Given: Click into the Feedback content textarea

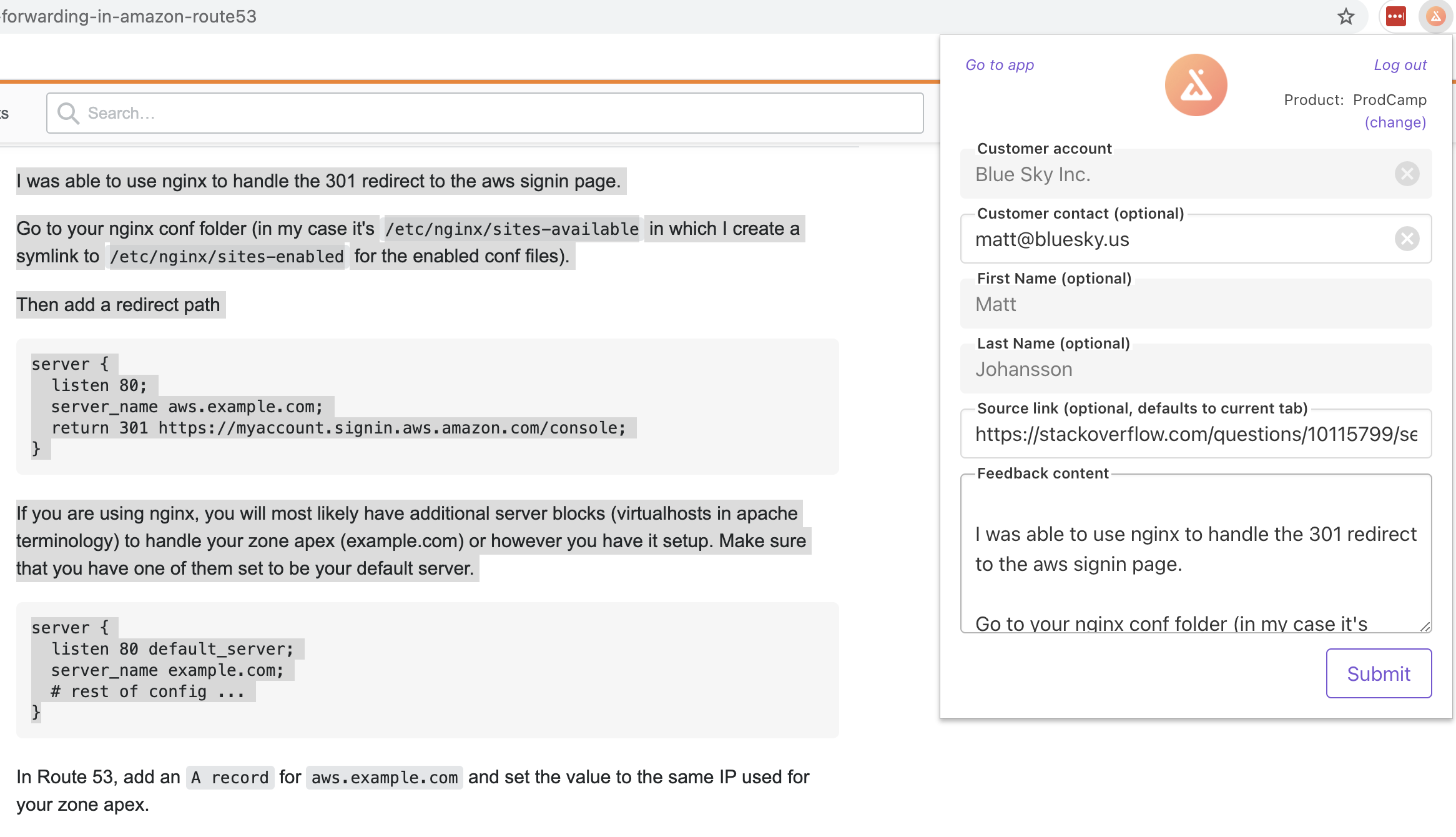Looking at the screenshot, I should pyautogui.click(x=1196, y=553).
